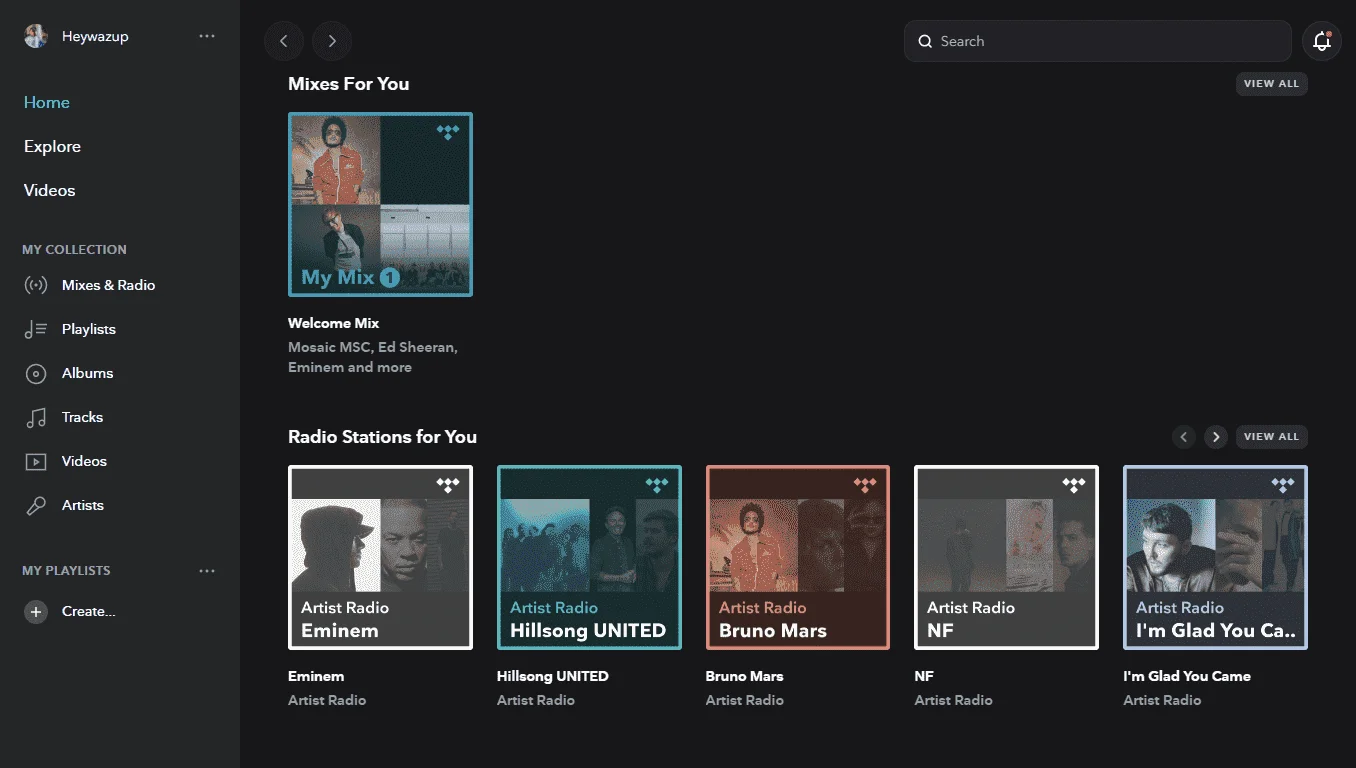Open Tracks in My Collection
The height and width of the screenshot is (768, 1356).
coord(82,417)
